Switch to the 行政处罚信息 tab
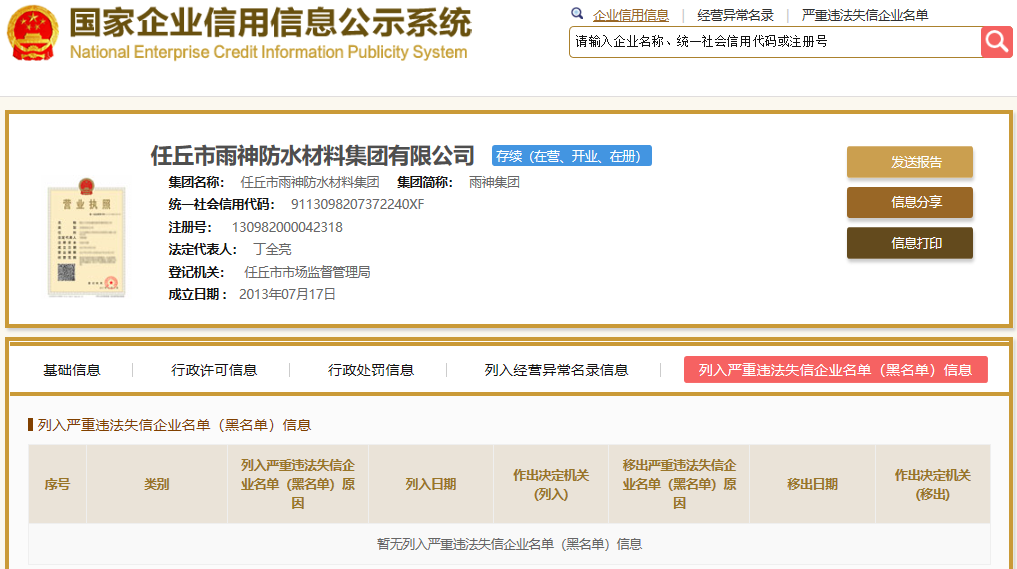Screen dimensions: 1017x569 pos(371,370)
